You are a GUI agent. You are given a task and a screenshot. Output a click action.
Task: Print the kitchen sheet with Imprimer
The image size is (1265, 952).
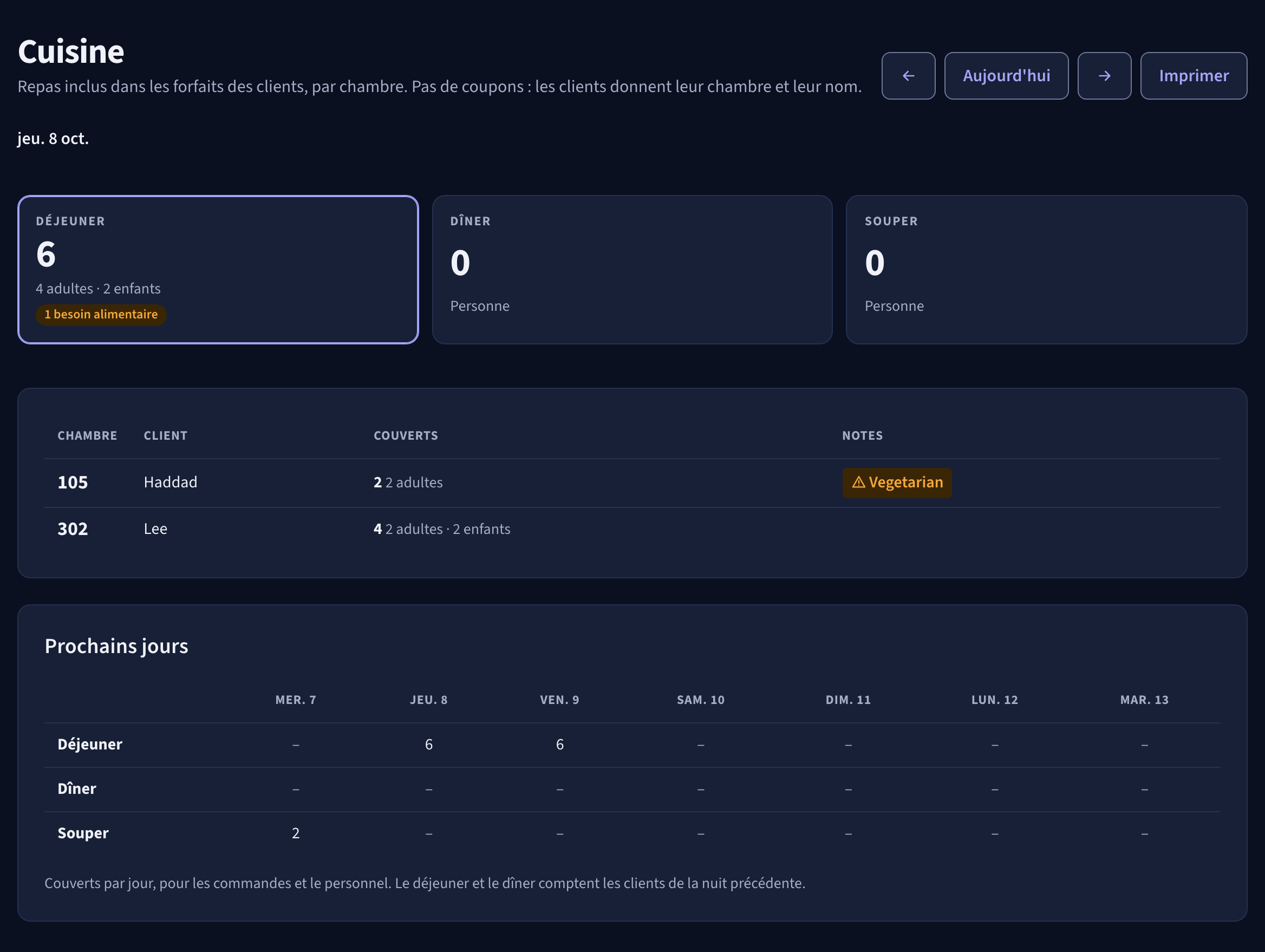click(x=1194, y=76)
